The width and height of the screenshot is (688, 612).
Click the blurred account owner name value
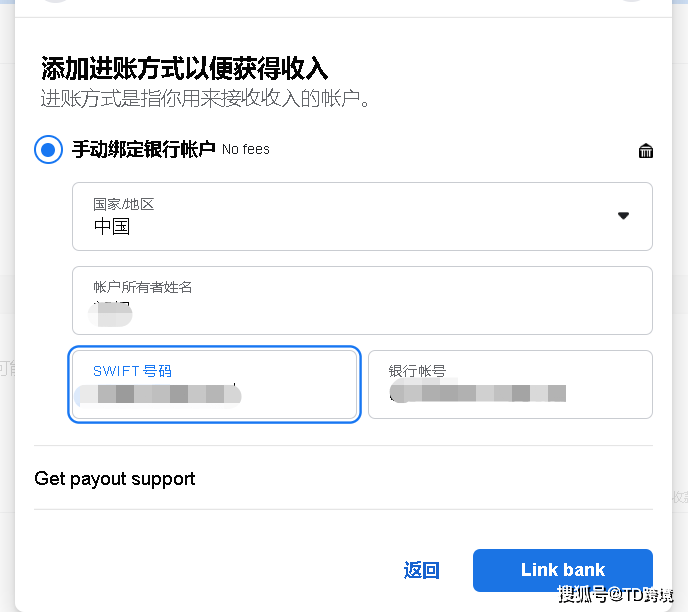[110, 314]
